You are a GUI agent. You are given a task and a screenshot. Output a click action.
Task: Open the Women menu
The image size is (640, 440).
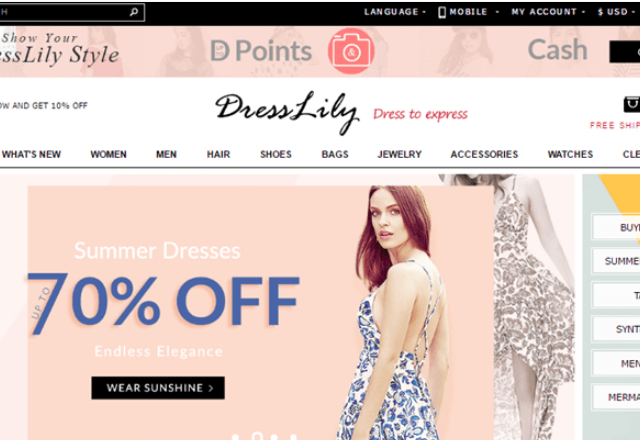tap(108, 154)
